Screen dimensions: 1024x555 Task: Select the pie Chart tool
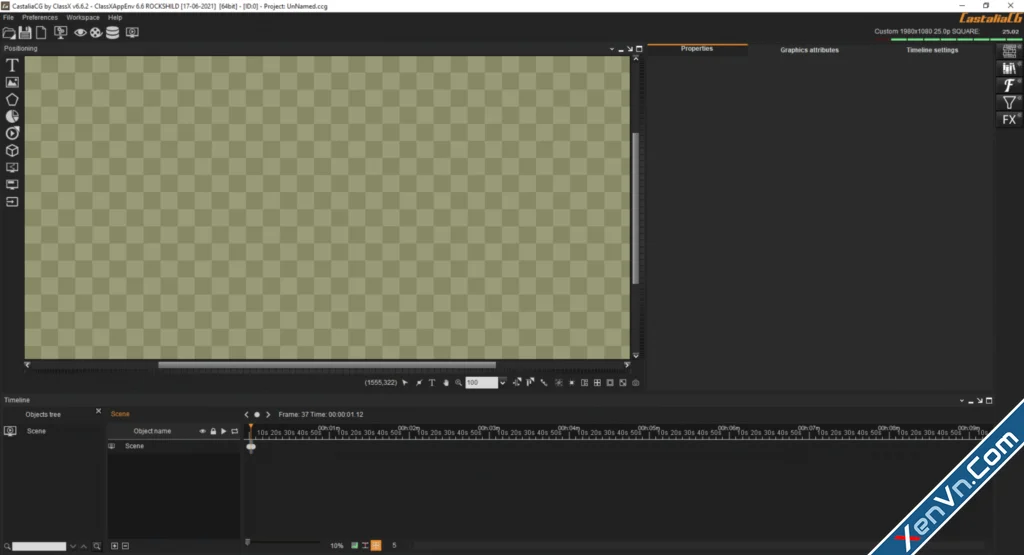(x=12, y=116)
